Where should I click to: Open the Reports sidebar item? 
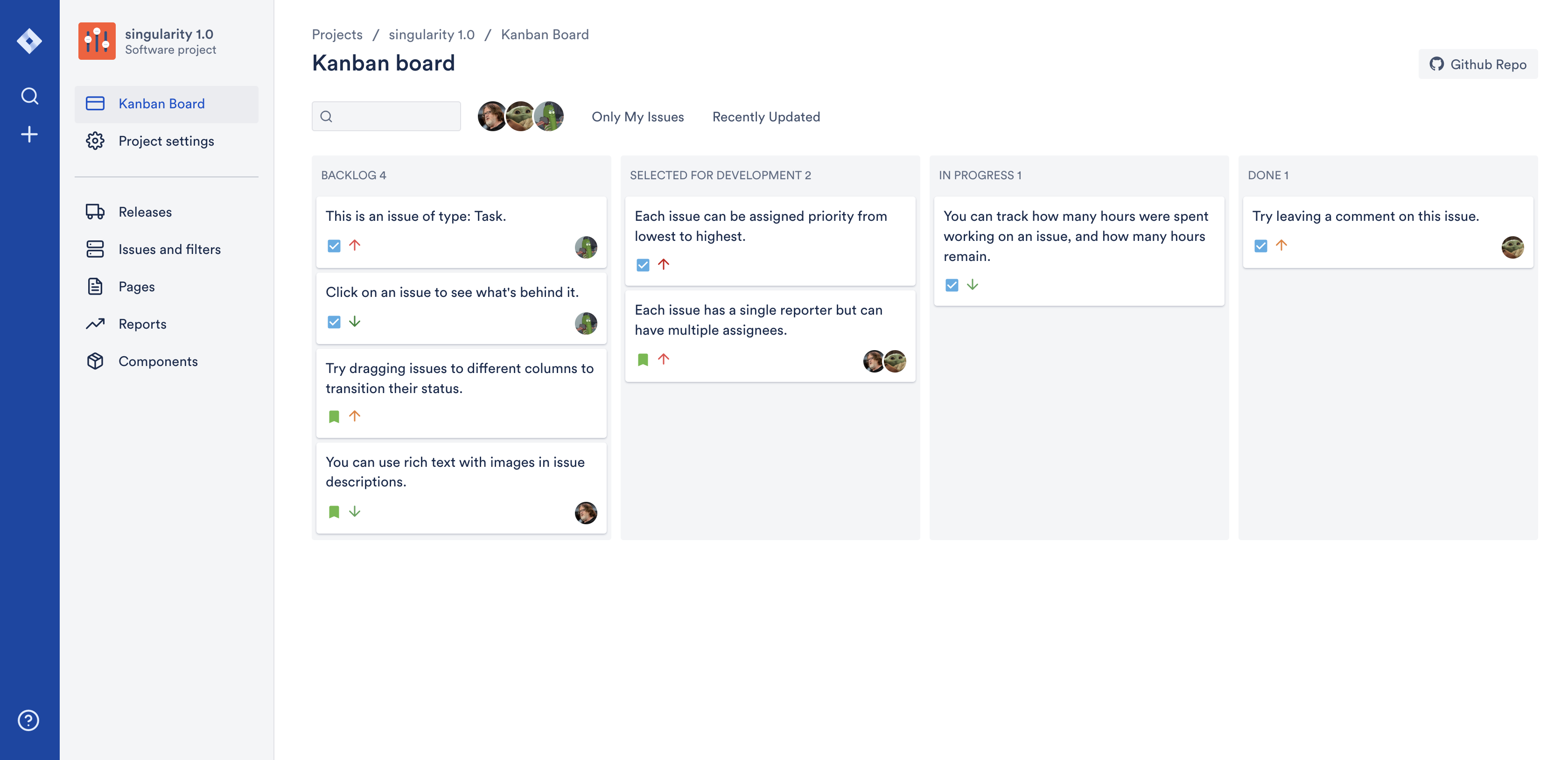coord(142,324)
